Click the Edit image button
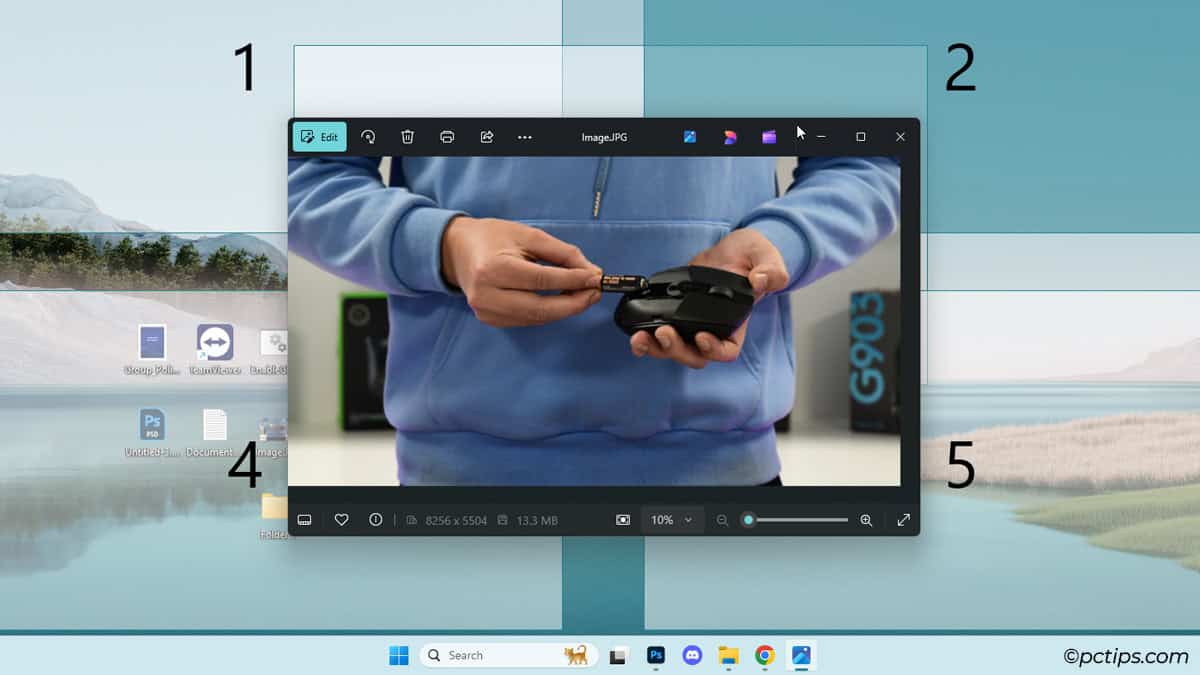Screen dimensions: 1200x675 (x=319, y=137)
